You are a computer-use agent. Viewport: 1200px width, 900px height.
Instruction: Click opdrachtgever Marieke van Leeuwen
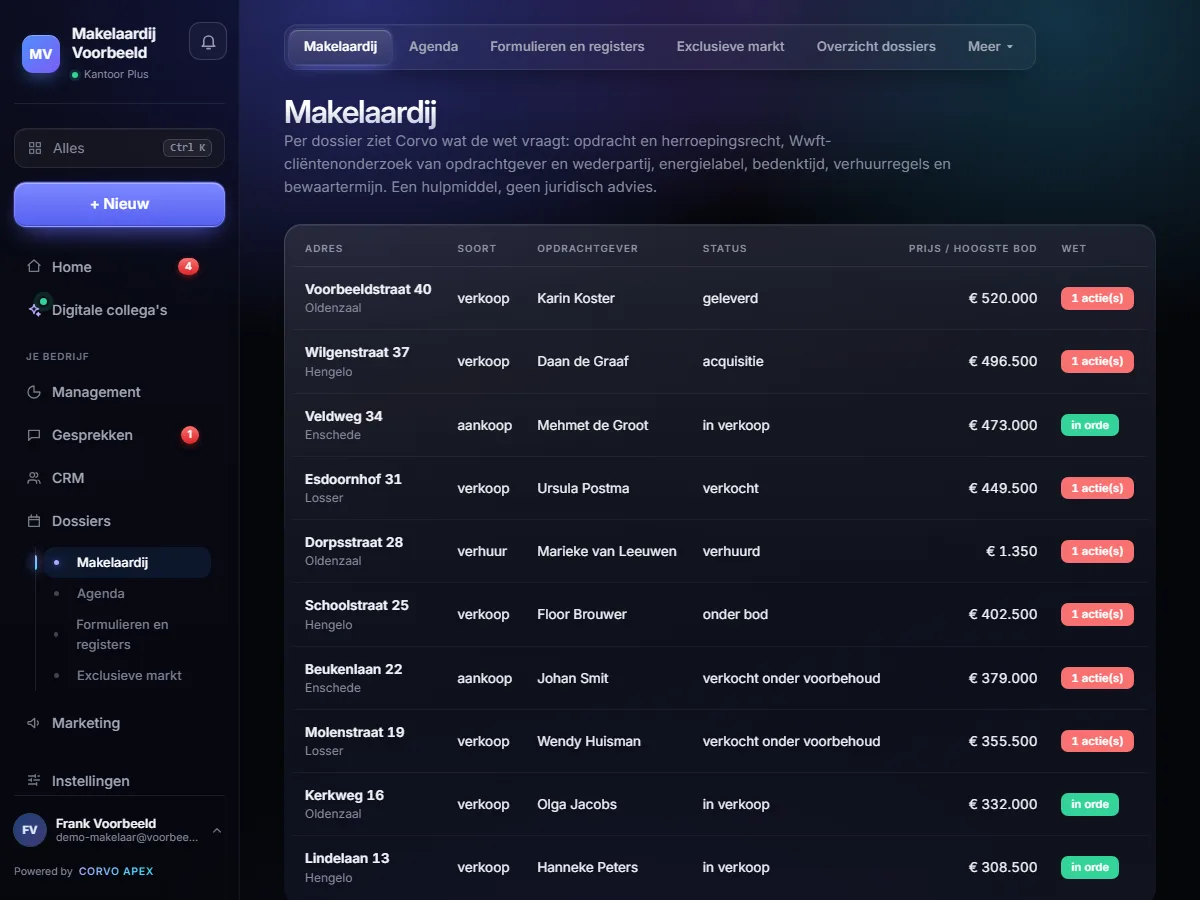607,551
